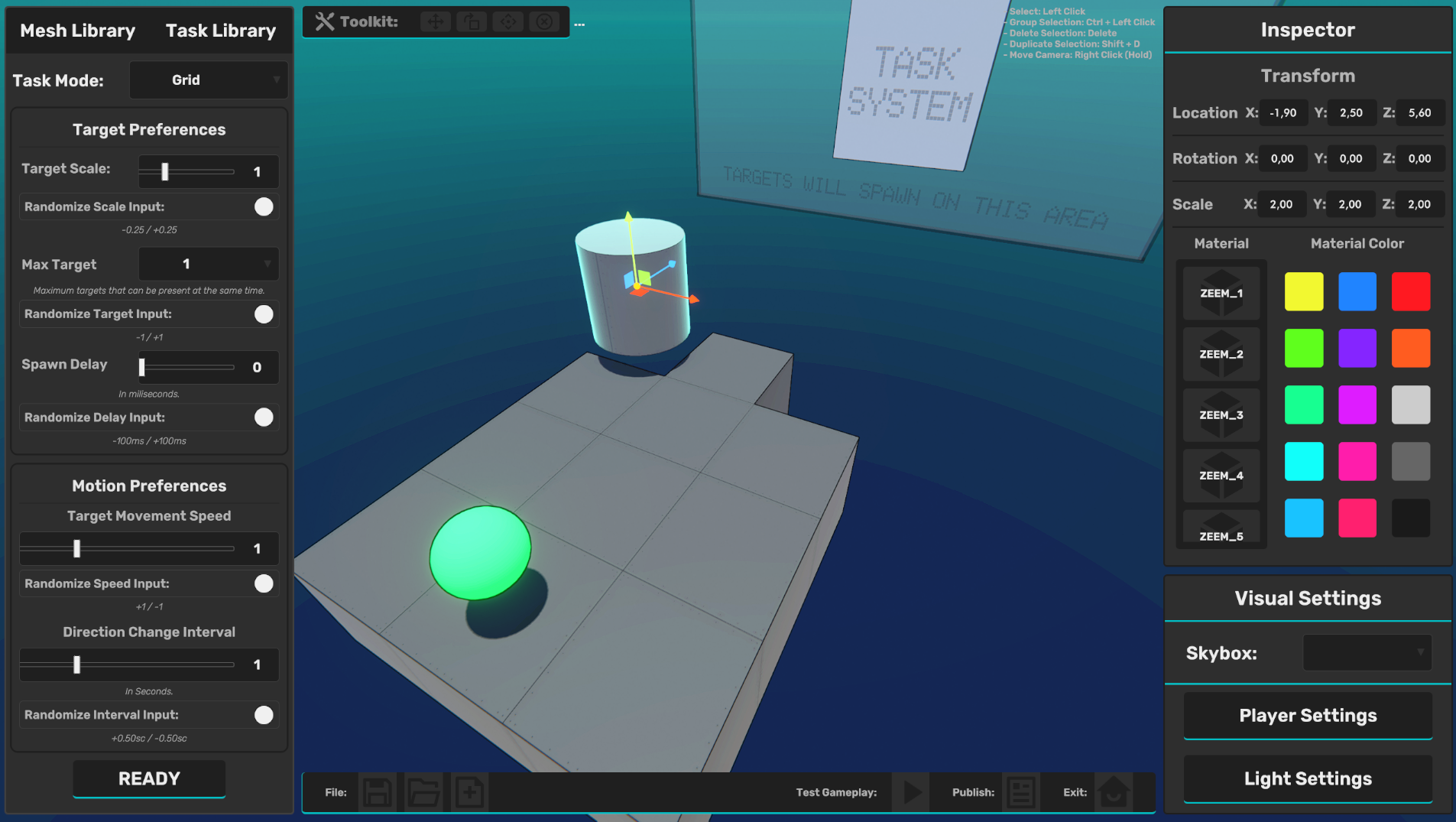Select the Rotate tool in Toolkit

472,21
